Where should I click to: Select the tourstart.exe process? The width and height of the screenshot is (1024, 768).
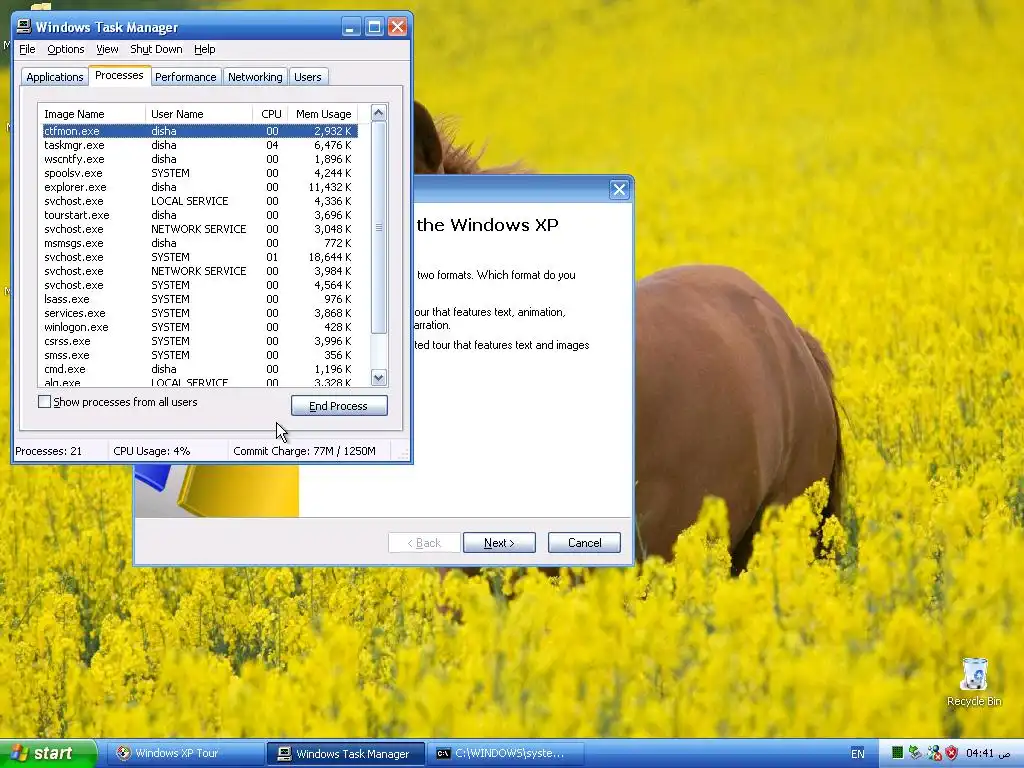click(x=200, y=216)
